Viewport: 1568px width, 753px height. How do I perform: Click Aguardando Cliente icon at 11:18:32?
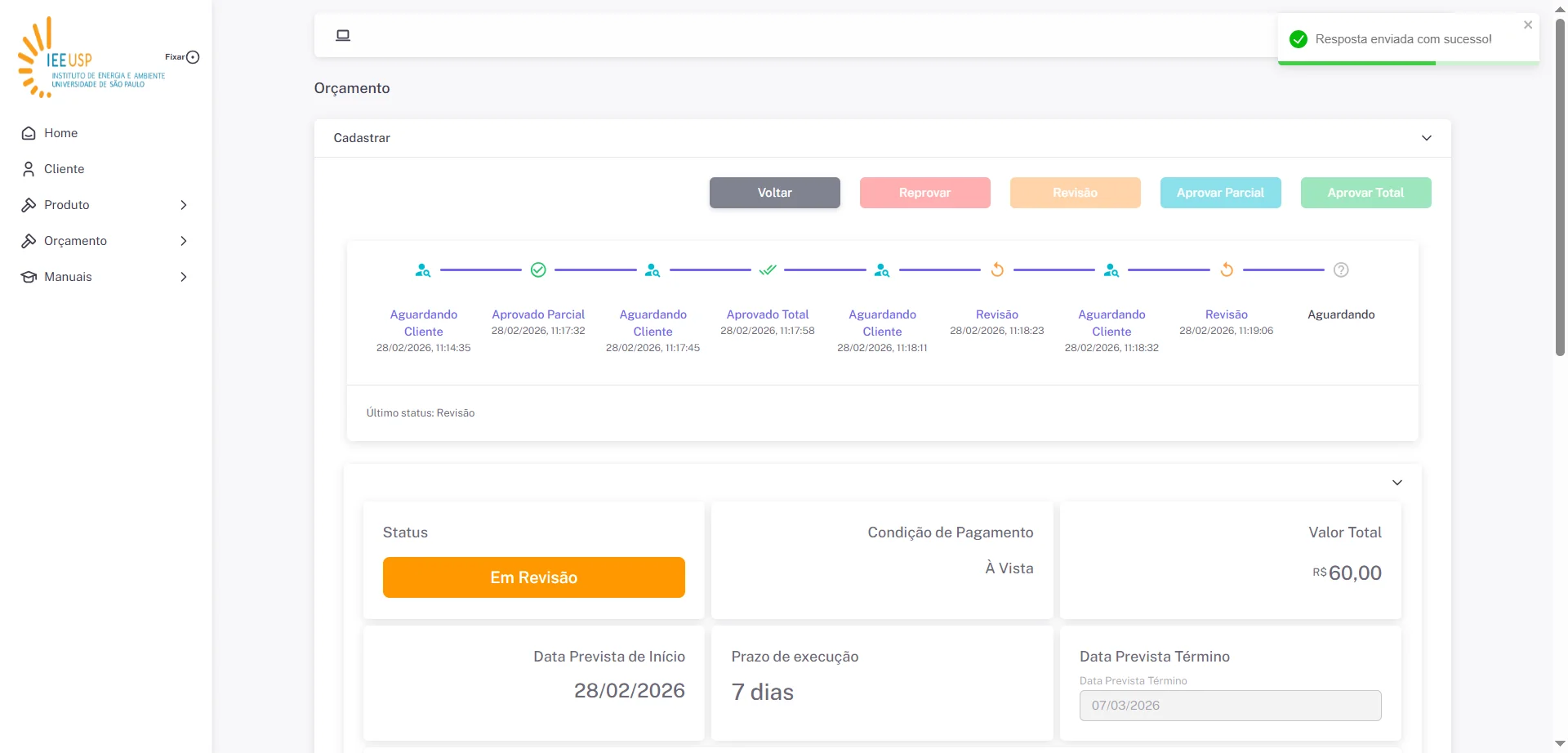click(1111, 270)
